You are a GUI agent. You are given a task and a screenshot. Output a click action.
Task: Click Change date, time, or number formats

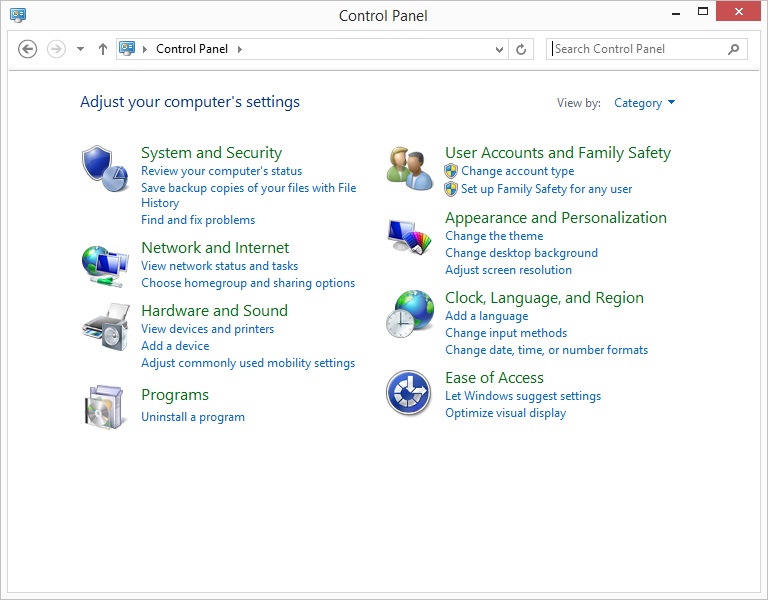click(x=546, y=350)
